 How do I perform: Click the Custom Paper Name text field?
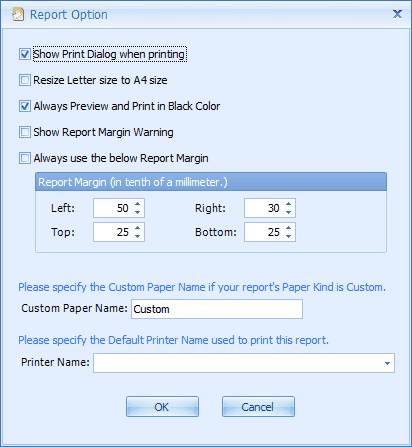tap(217, 309)
